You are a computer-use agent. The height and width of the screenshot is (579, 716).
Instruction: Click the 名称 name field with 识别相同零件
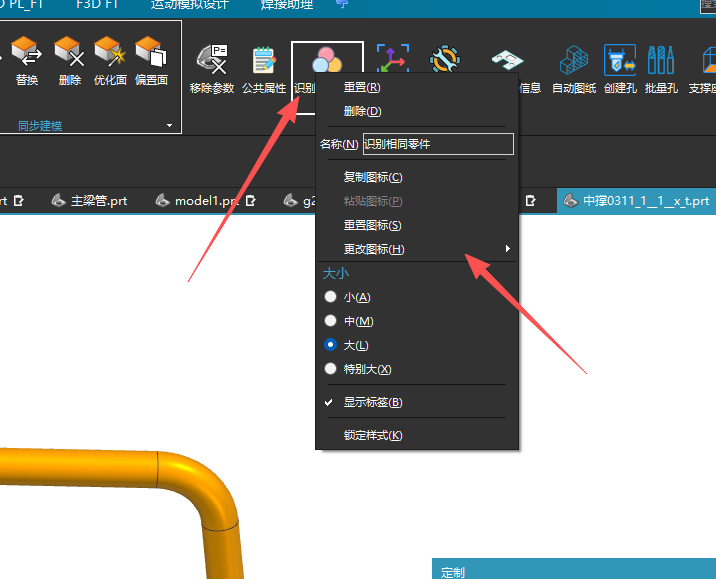pos(437,144)
